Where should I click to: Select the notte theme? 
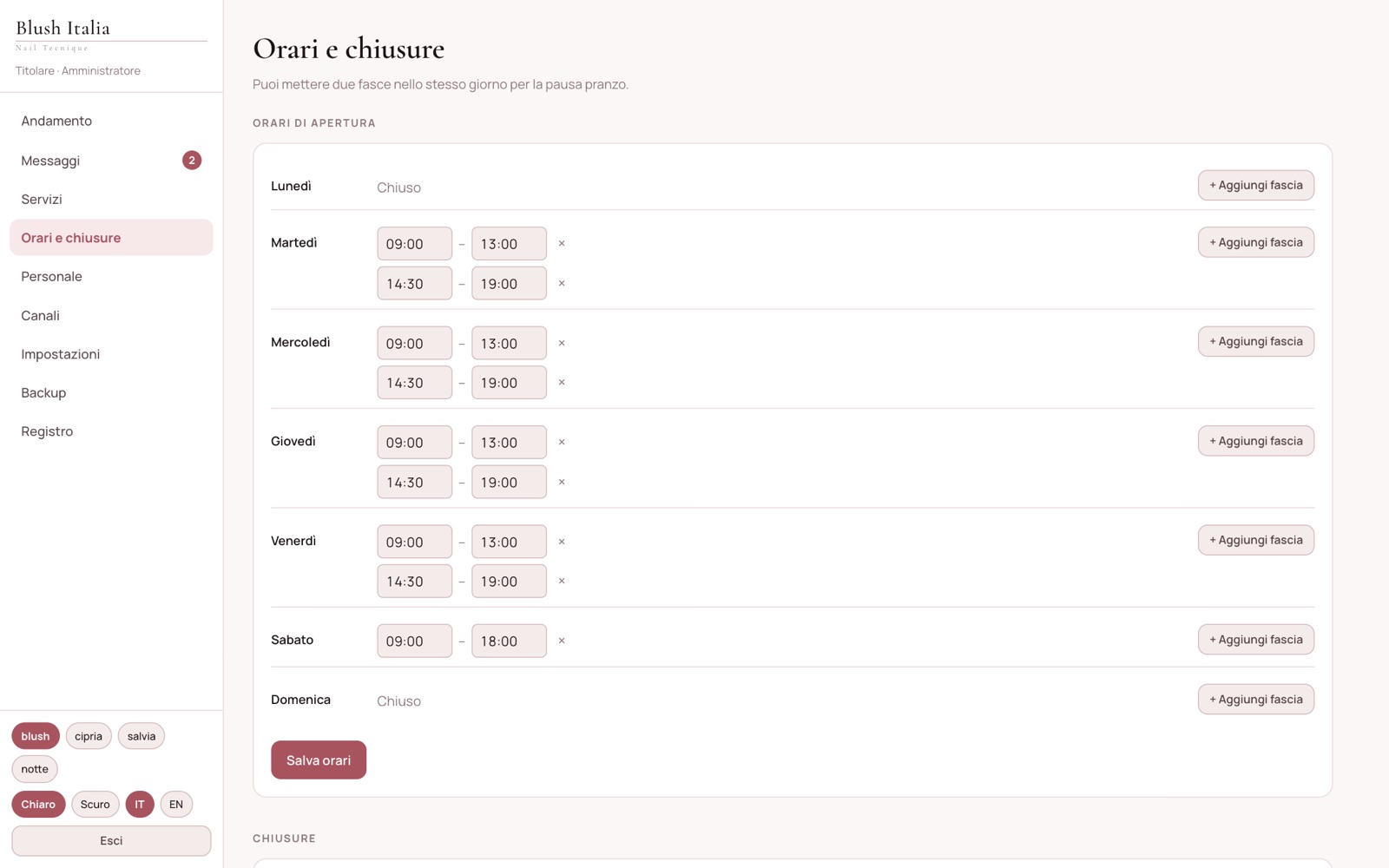pos(35,769)
